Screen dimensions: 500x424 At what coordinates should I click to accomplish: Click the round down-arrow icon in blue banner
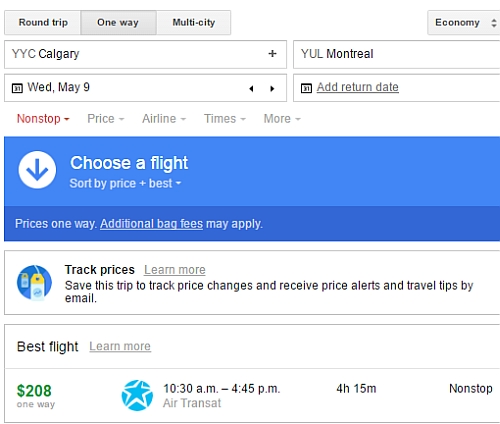click(x=37, y=170)
